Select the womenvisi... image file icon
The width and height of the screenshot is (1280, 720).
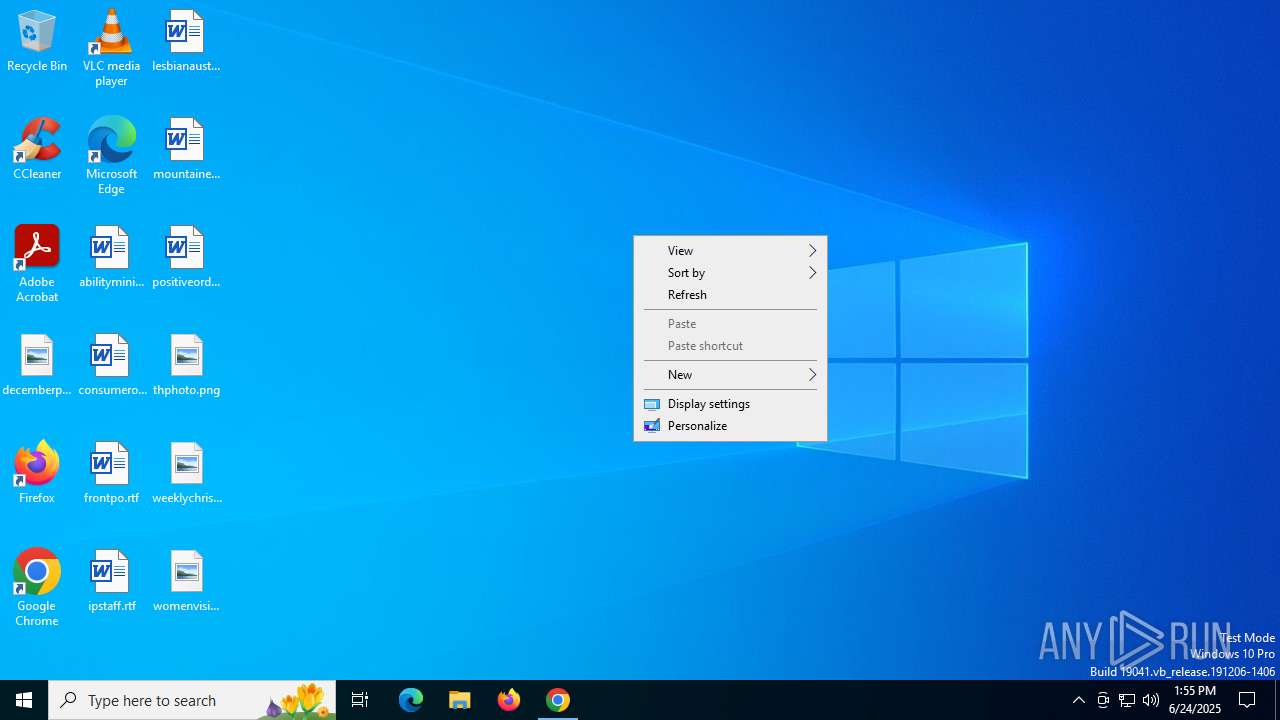[186, 581]
